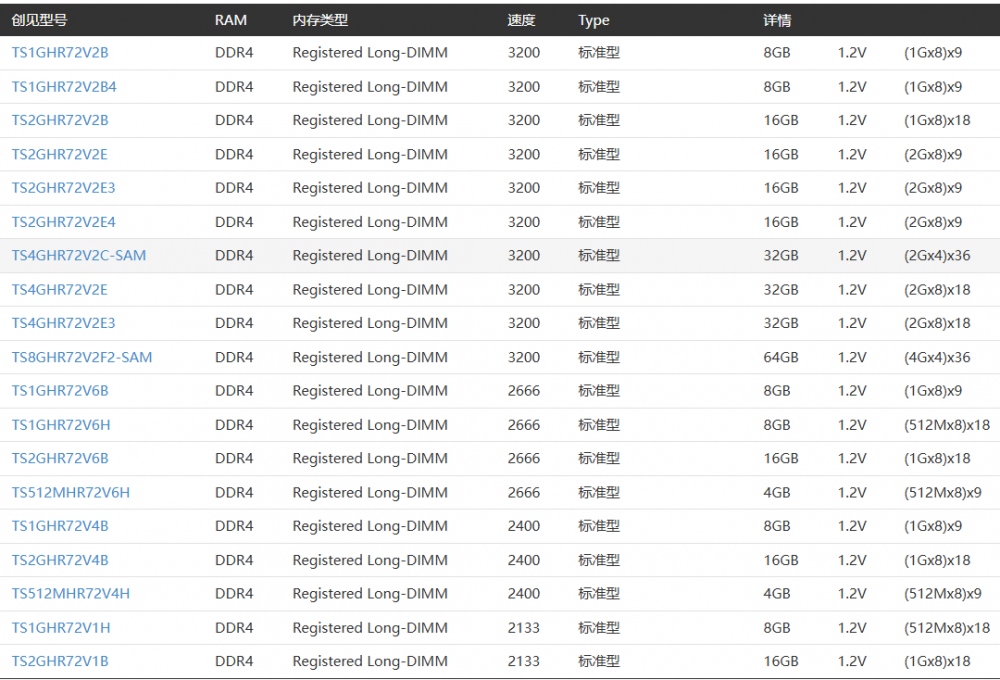Select (2Gx4)x36 in TS4GHR72V2C-SAM row
The height and width of the screenshot is (680, 1000).
[937, 256]
